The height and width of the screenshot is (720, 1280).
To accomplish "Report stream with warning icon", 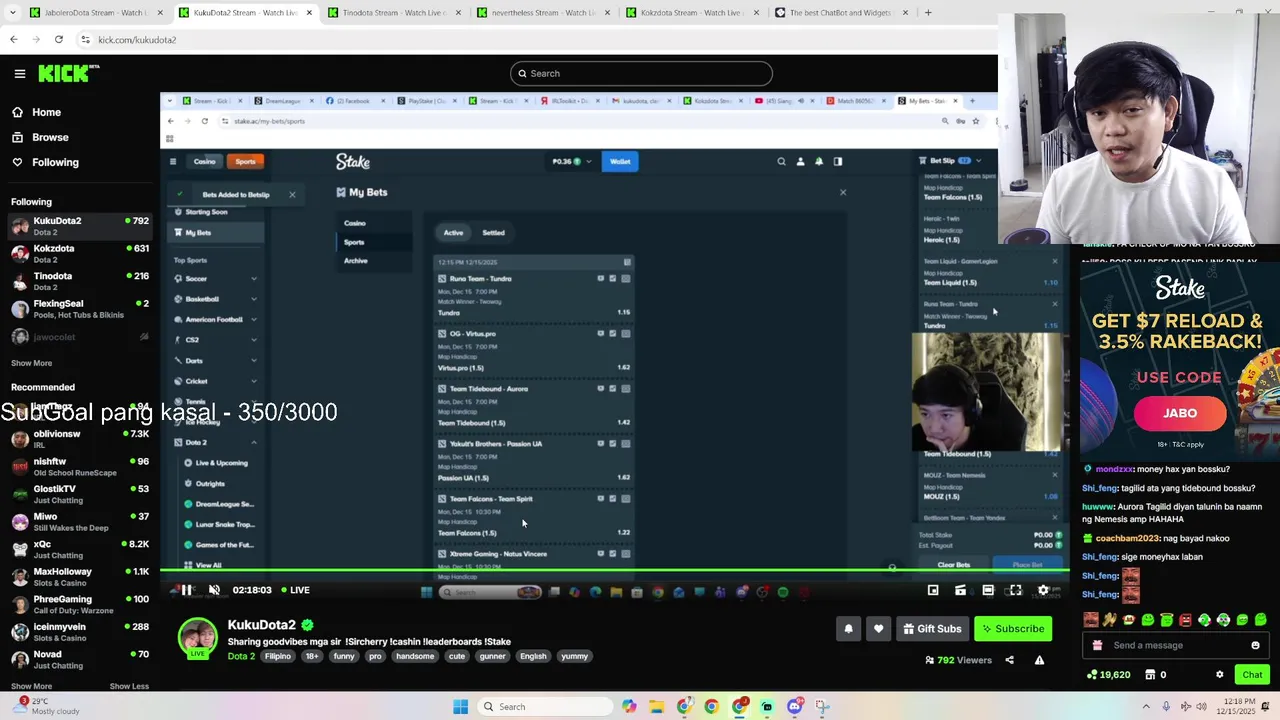I will click(1039, 660).
